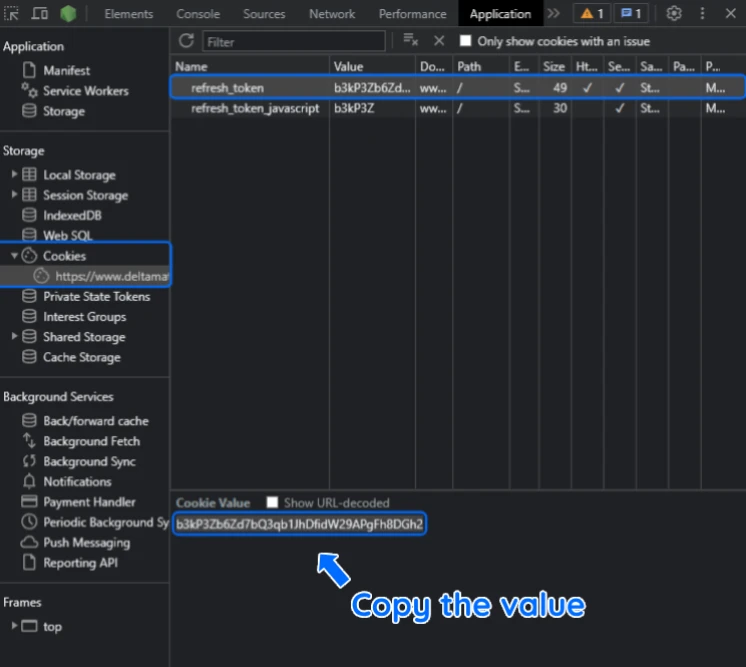Click the messages issue counter badge

click(x=631, y=14)
